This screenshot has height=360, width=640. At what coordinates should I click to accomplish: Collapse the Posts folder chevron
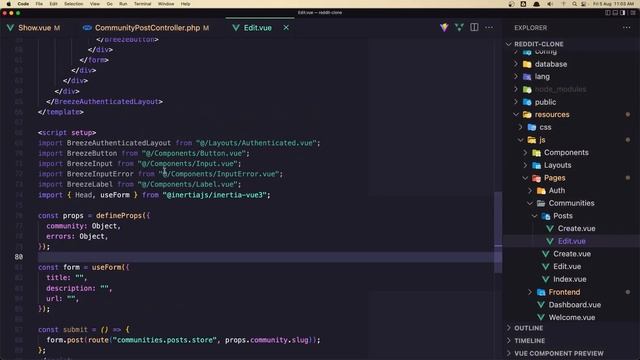(534, 216)
